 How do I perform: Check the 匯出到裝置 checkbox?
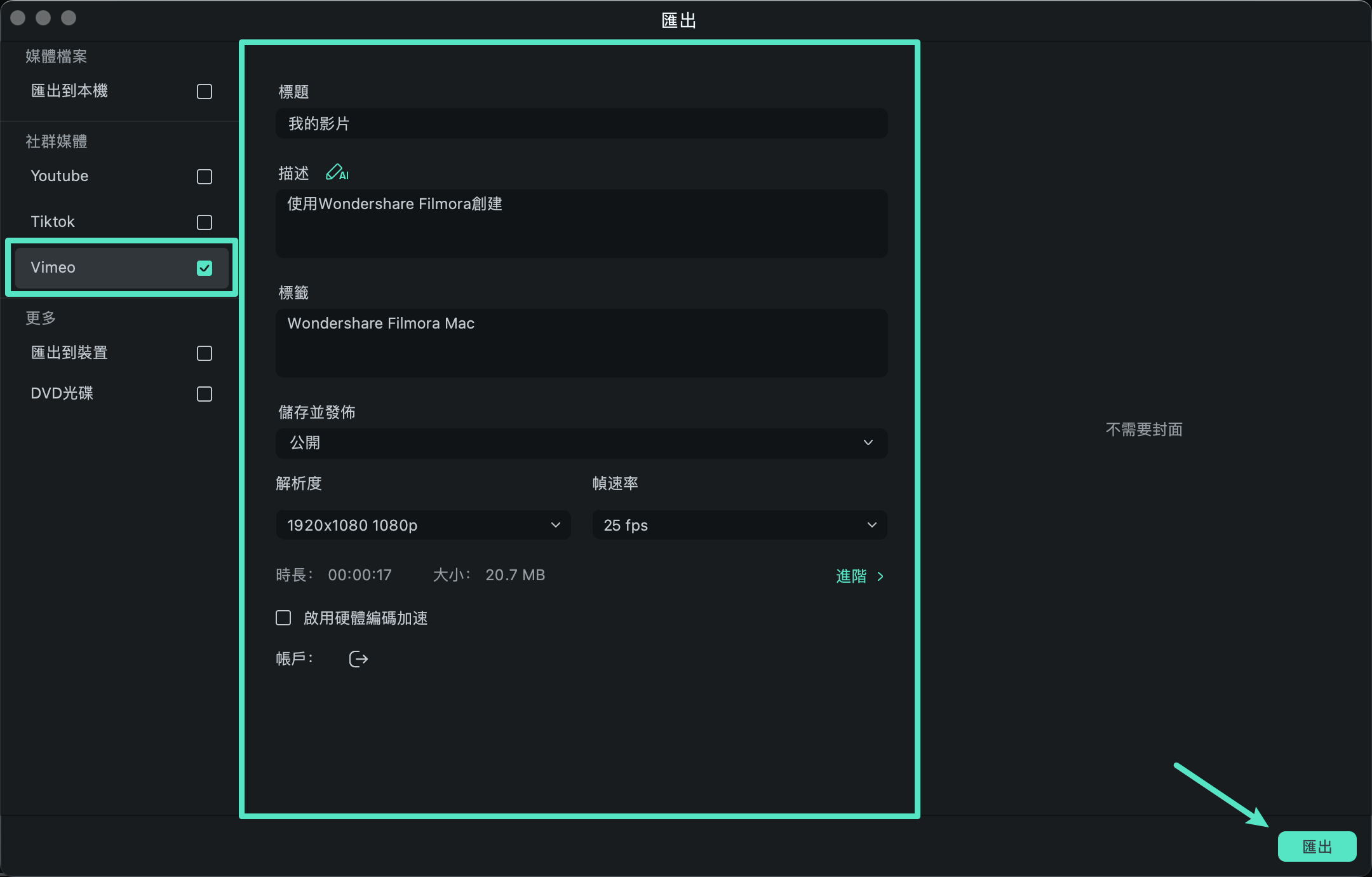coord(205,353)
